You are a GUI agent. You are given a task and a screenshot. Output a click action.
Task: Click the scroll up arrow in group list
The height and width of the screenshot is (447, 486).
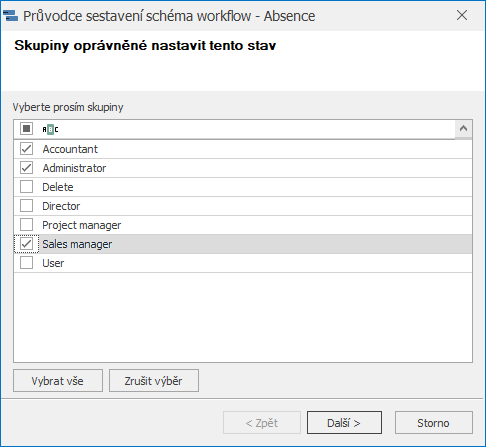pyautogui.click(x=463, y=129)
